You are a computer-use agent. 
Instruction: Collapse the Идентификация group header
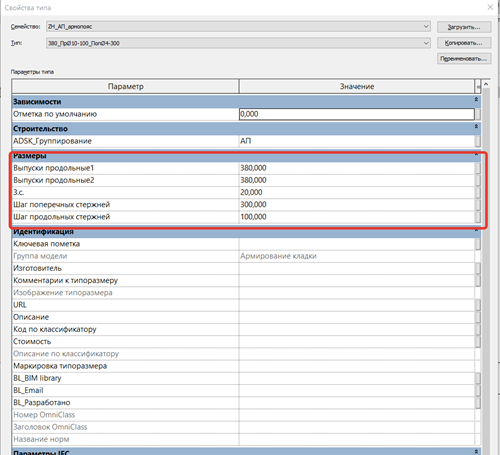click(246, 232)
